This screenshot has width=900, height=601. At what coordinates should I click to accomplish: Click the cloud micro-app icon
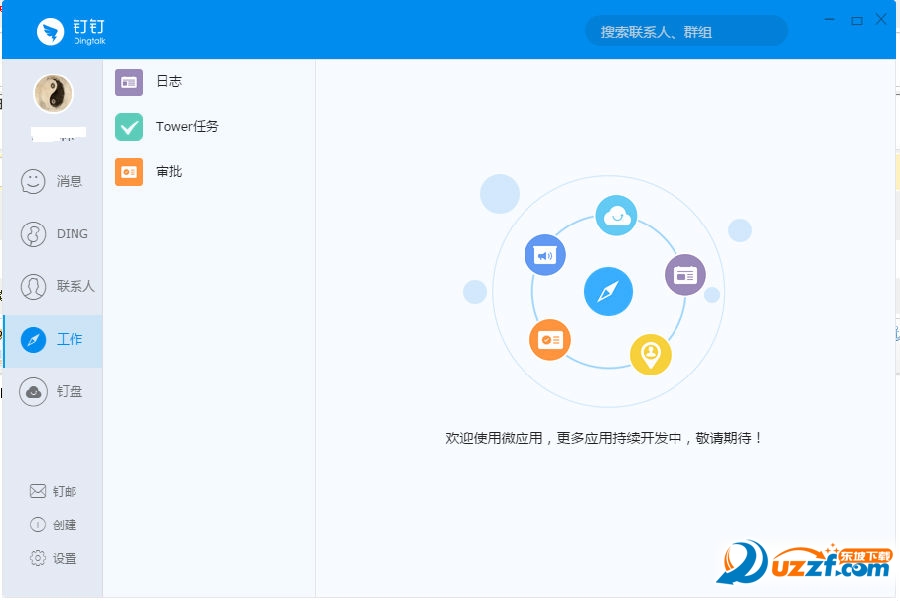617,215
